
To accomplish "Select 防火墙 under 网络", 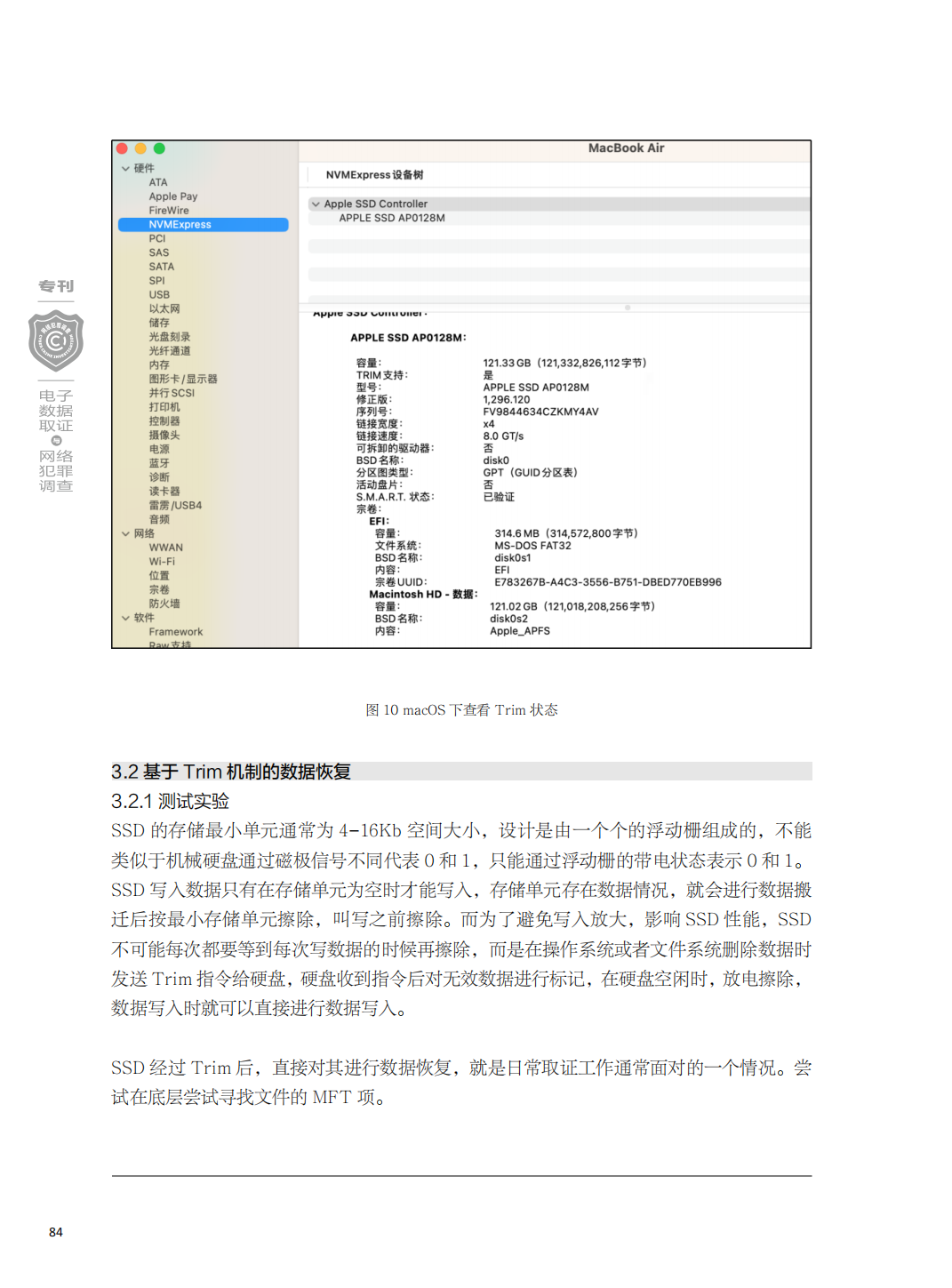I will coord(164,604).
